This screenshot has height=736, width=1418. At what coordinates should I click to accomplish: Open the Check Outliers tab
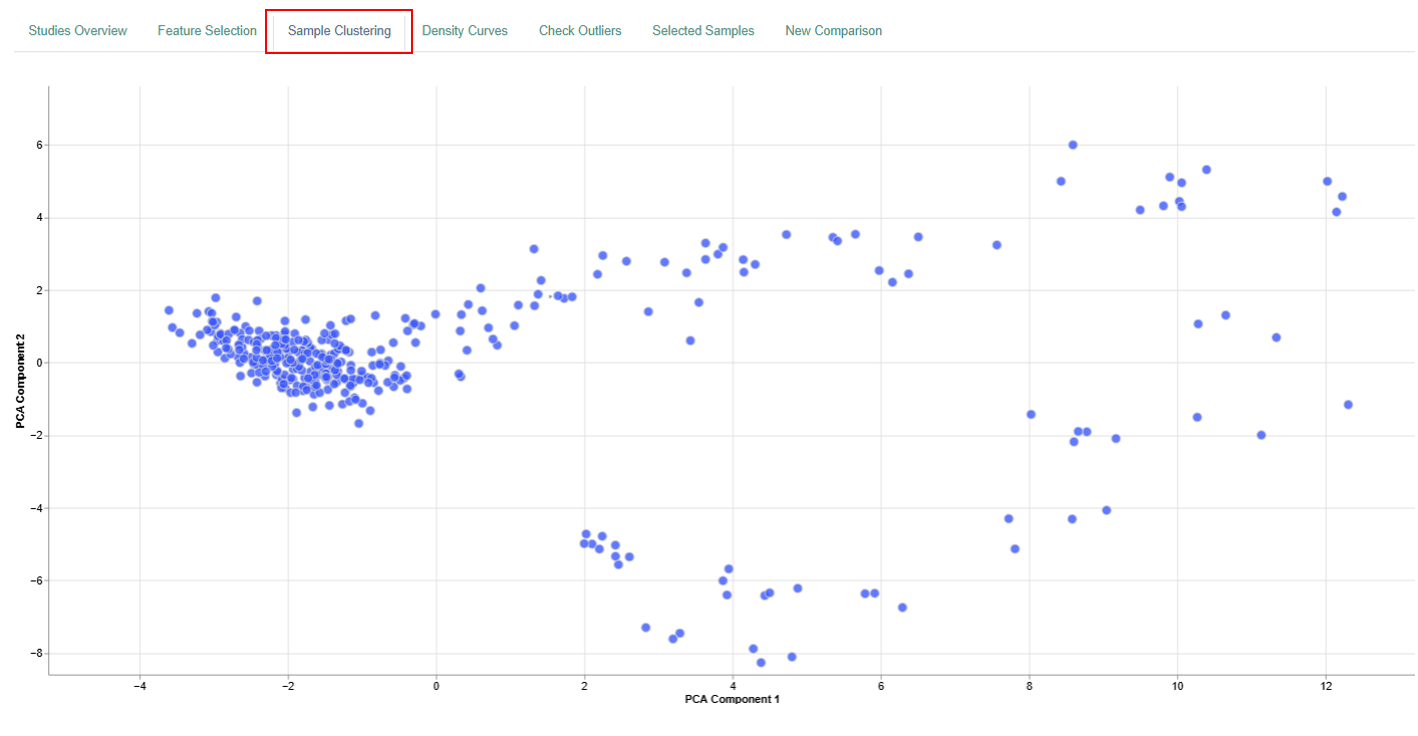point(580,30)
